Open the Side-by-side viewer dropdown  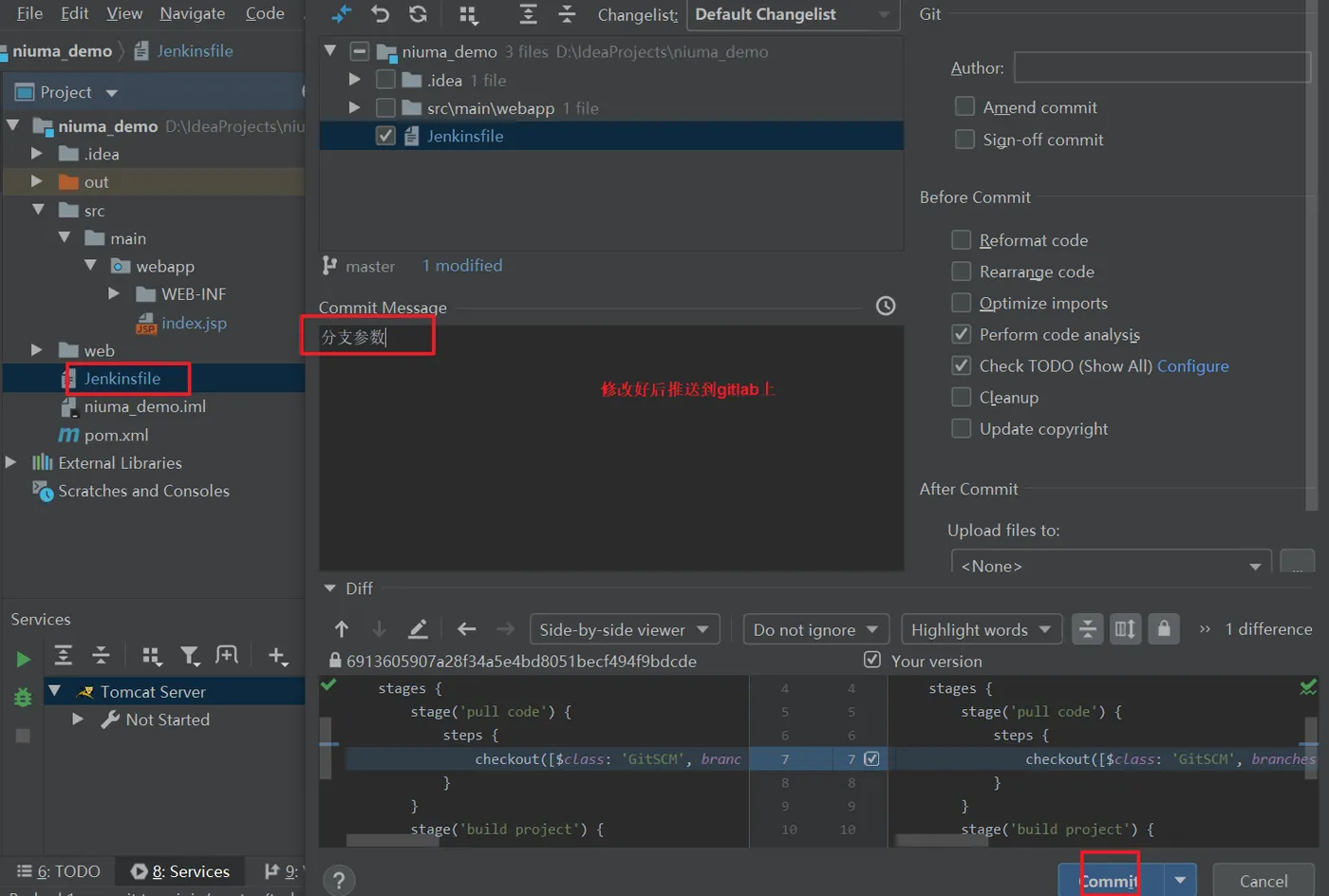point(625,629)
